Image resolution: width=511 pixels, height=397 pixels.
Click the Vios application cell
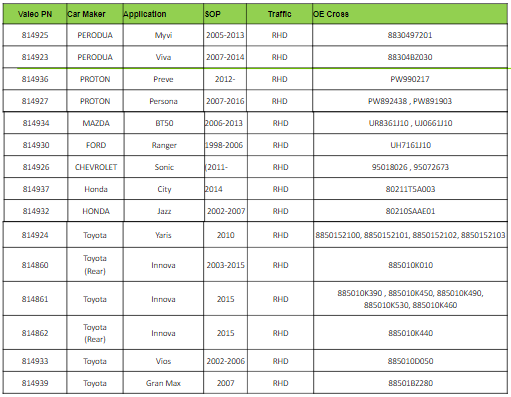pyautogui.click(x=163, y=361)
